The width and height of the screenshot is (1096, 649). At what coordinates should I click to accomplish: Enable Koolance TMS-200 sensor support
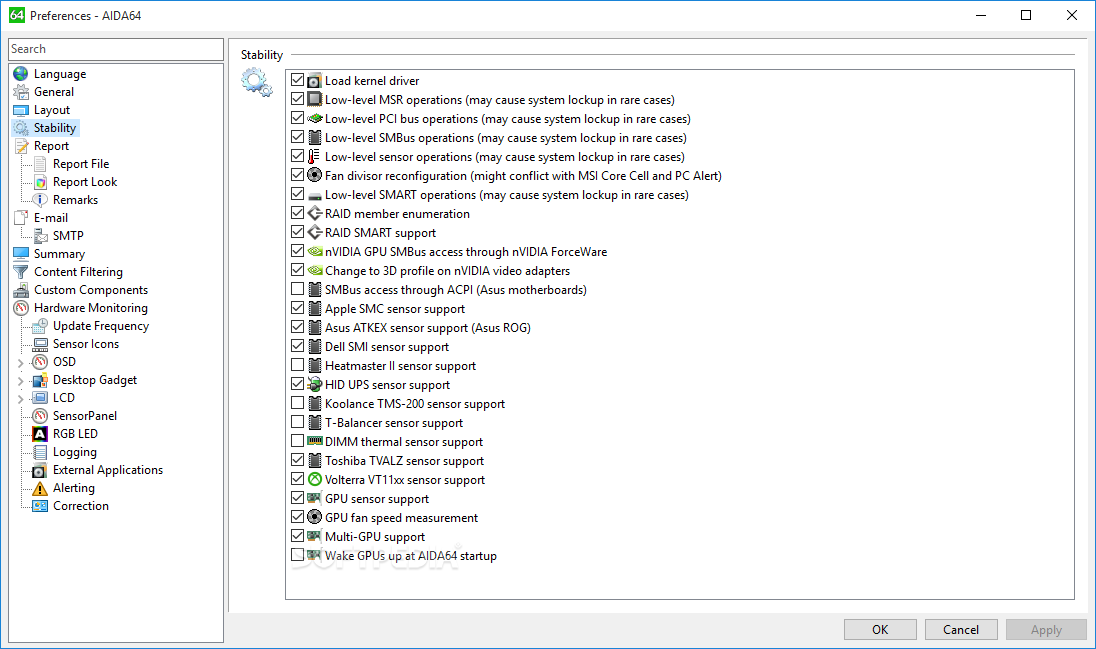pyautogui.click(x=297, y=402)
